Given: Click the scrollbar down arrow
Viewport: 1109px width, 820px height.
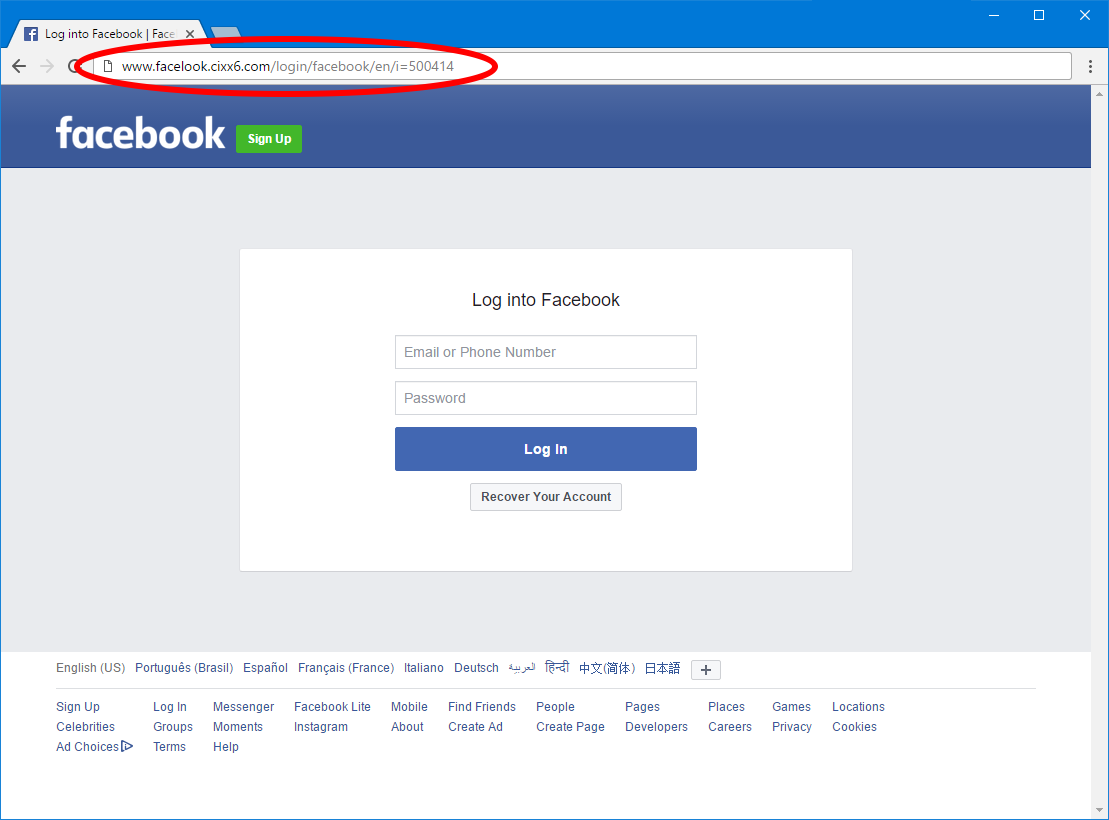Looking at the screenshot, I should [x=1099, y=811].
